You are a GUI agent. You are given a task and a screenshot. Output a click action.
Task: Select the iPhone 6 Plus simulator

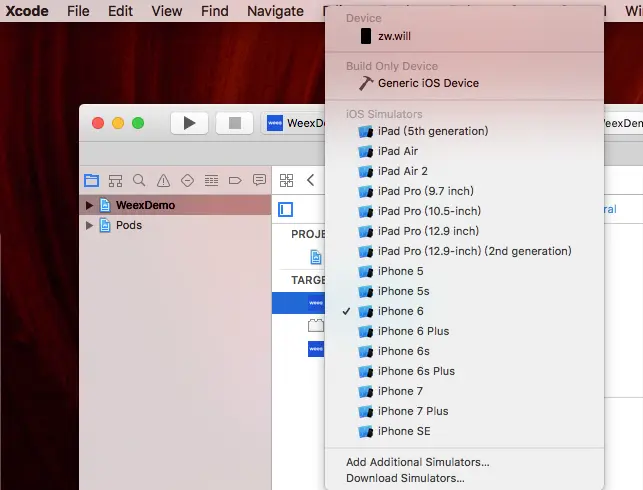coord(464,331)
